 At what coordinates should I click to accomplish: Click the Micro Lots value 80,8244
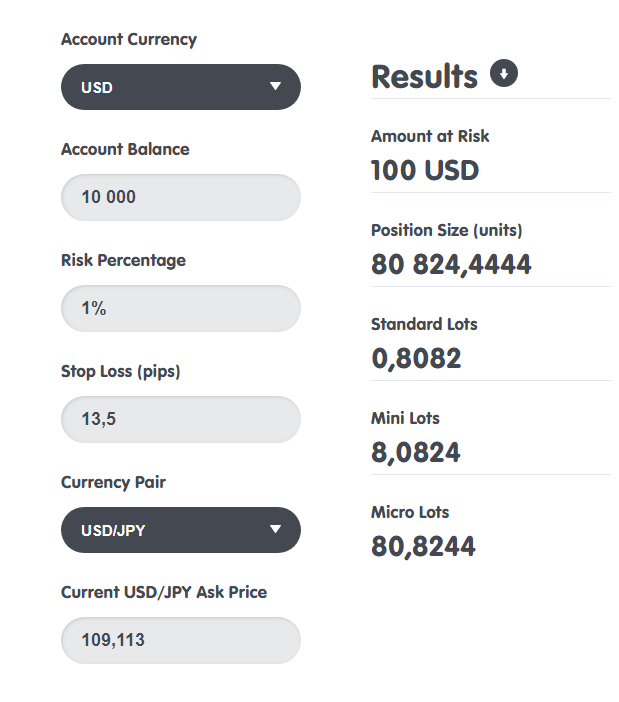[x=423, y=546]
